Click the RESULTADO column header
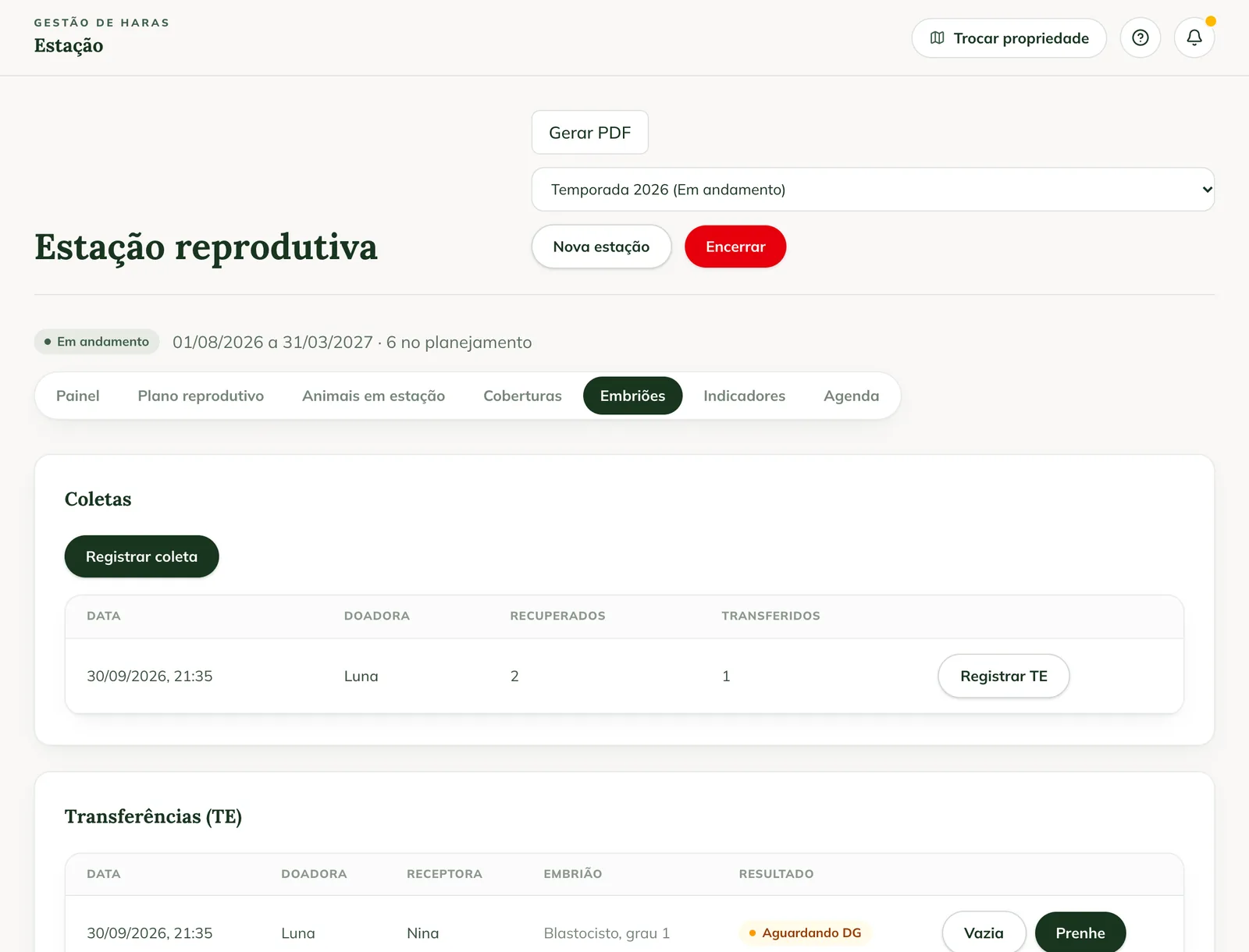This screenshot has width=1249, height=952. coord(776,874)
